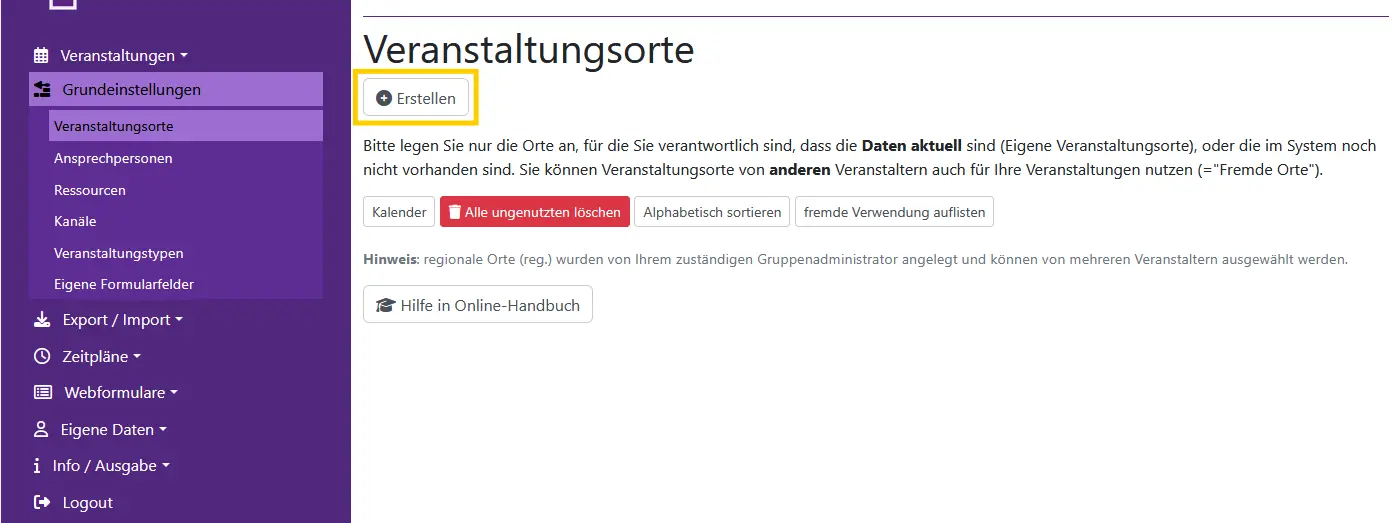
Task: Click the person icon beside Eigene Daten
Action: [x=41, y=430]
